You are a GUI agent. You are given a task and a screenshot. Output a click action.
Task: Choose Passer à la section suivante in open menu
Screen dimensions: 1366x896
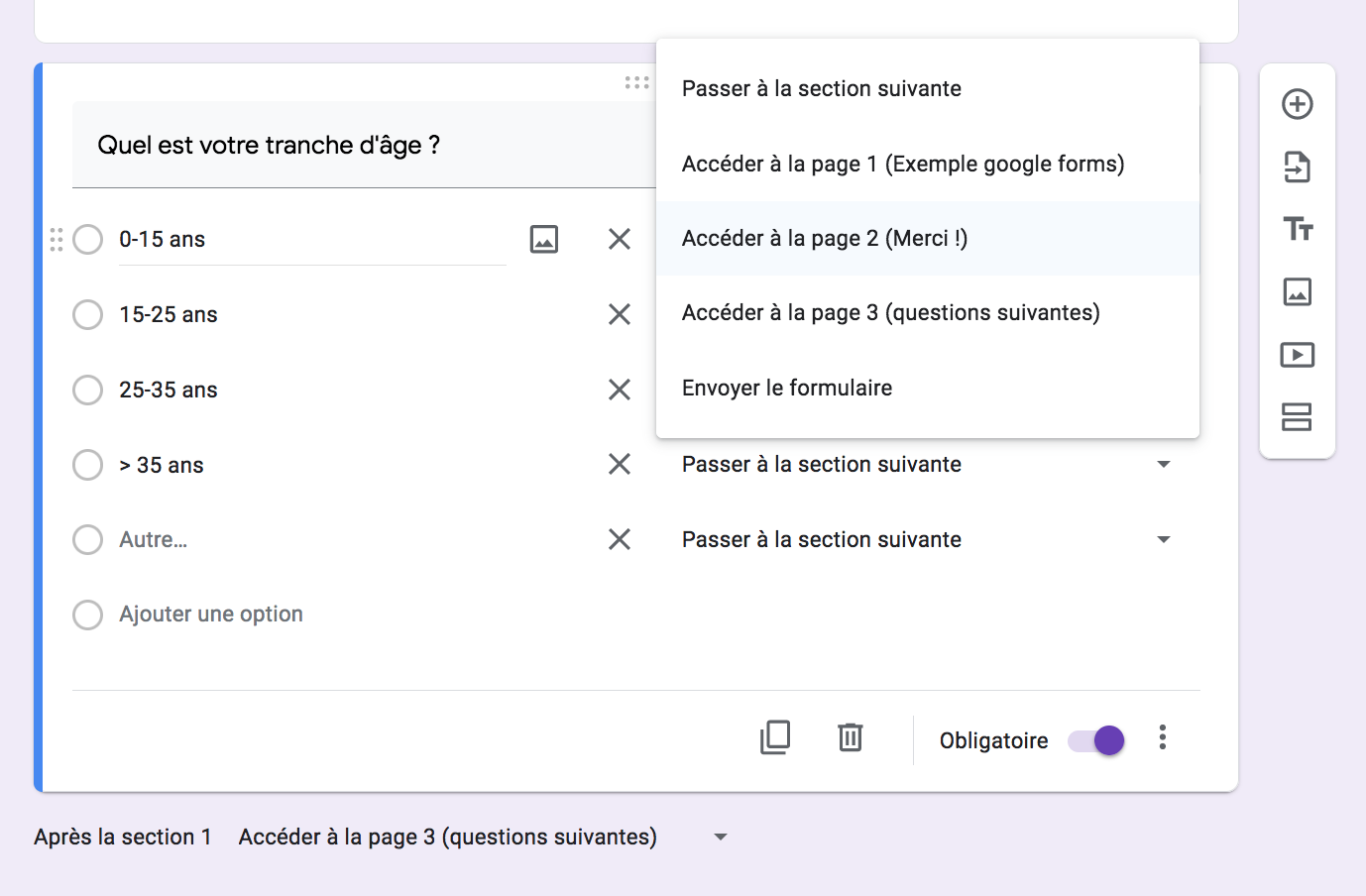point(928,88)
